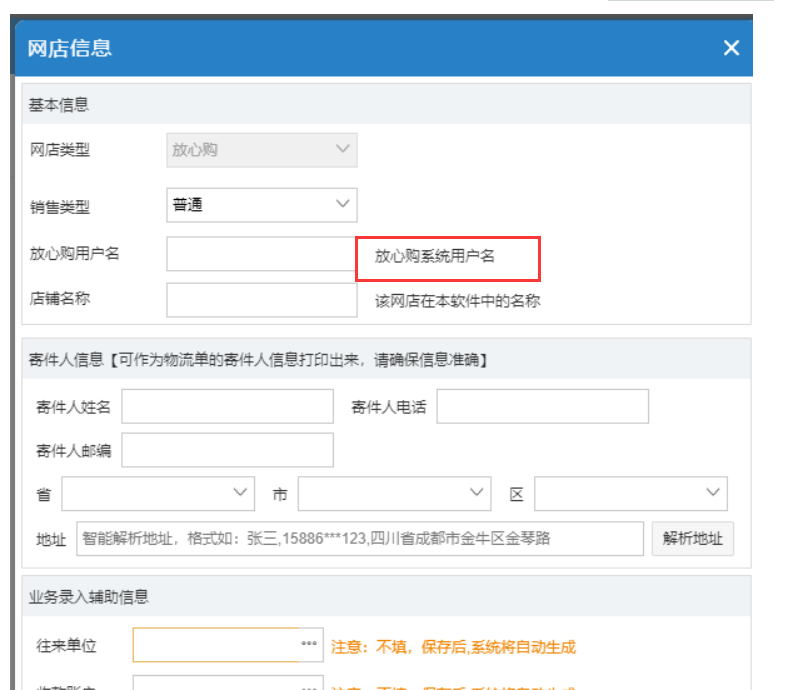The height and width of the screenshot is (690, 785).
Task: Open the 往来单位 ellipsis browse button
Action: point(309,644)
